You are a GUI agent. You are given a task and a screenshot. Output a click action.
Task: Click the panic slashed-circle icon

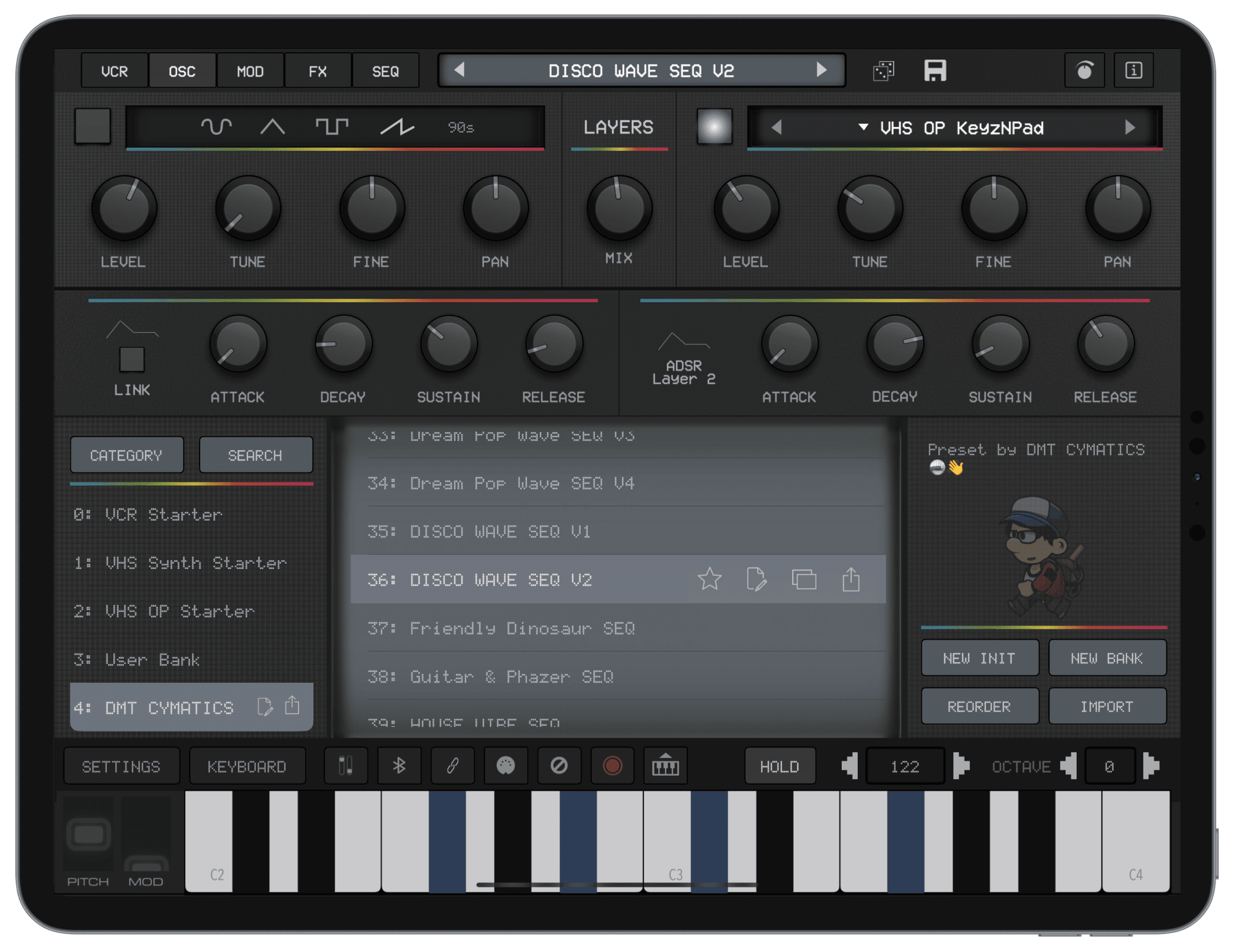click(x=559, y=766)
